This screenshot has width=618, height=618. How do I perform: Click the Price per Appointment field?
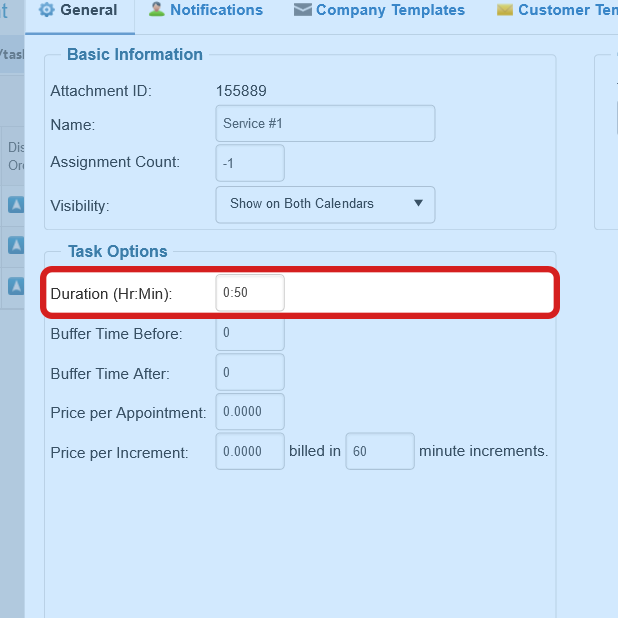click(x=250, y=412)
